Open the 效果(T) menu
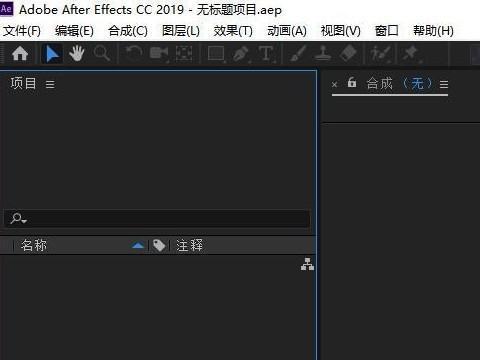This screenshot has height=360, width=480. pos(233,31)
